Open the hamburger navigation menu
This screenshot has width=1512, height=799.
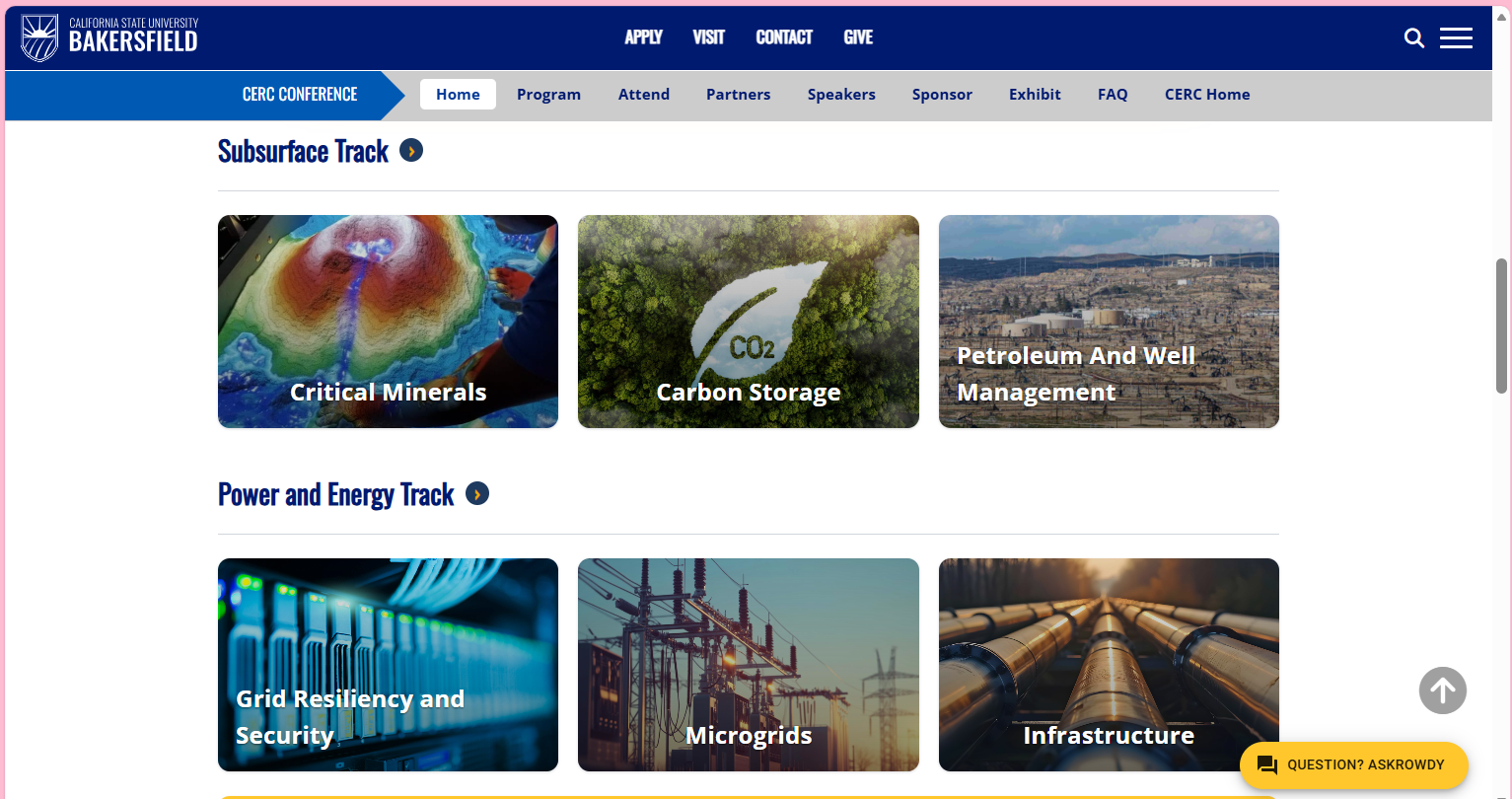1456,37
